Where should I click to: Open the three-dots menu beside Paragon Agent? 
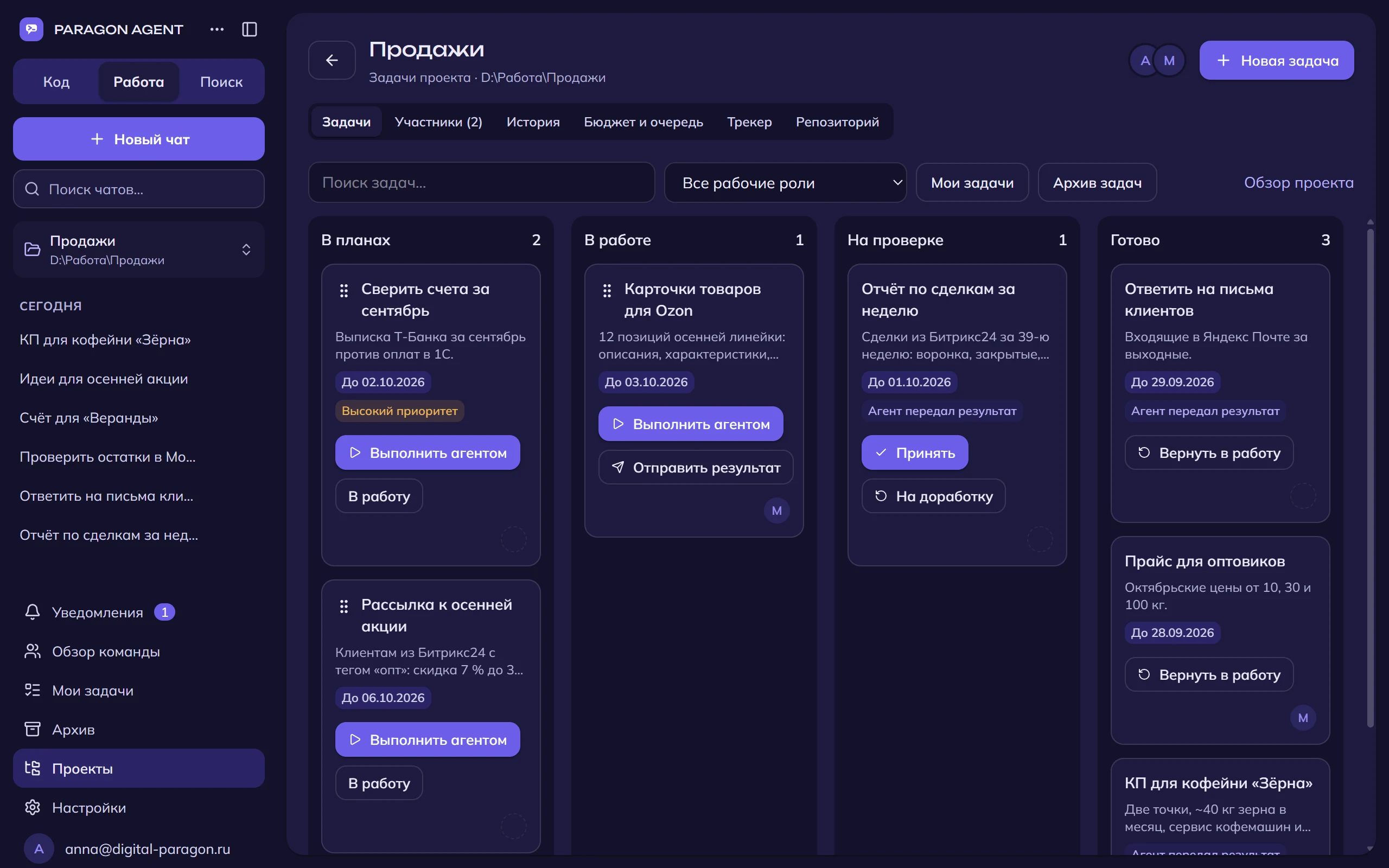[217, 29]
